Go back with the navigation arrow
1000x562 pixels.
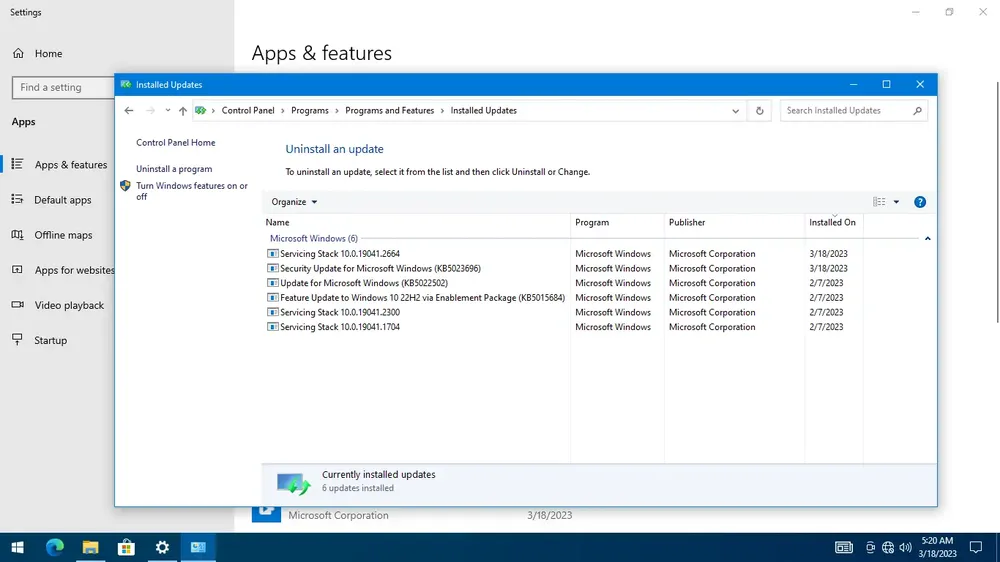tap(129, 110)
